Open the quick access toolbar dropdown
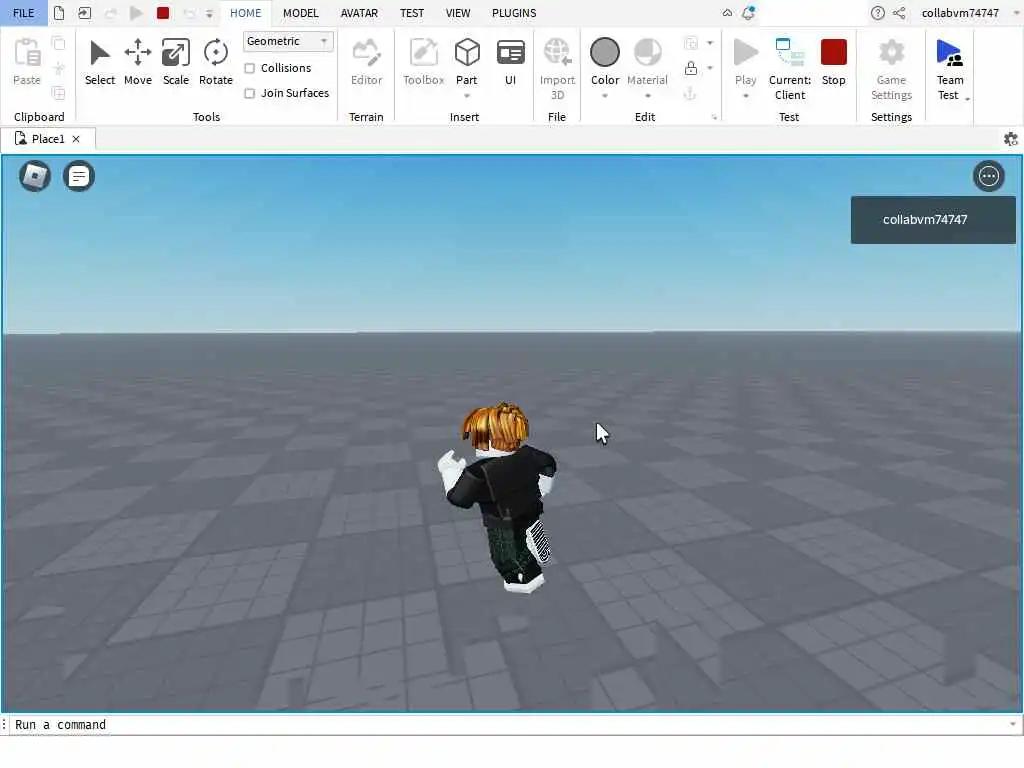 click(209, 13)
